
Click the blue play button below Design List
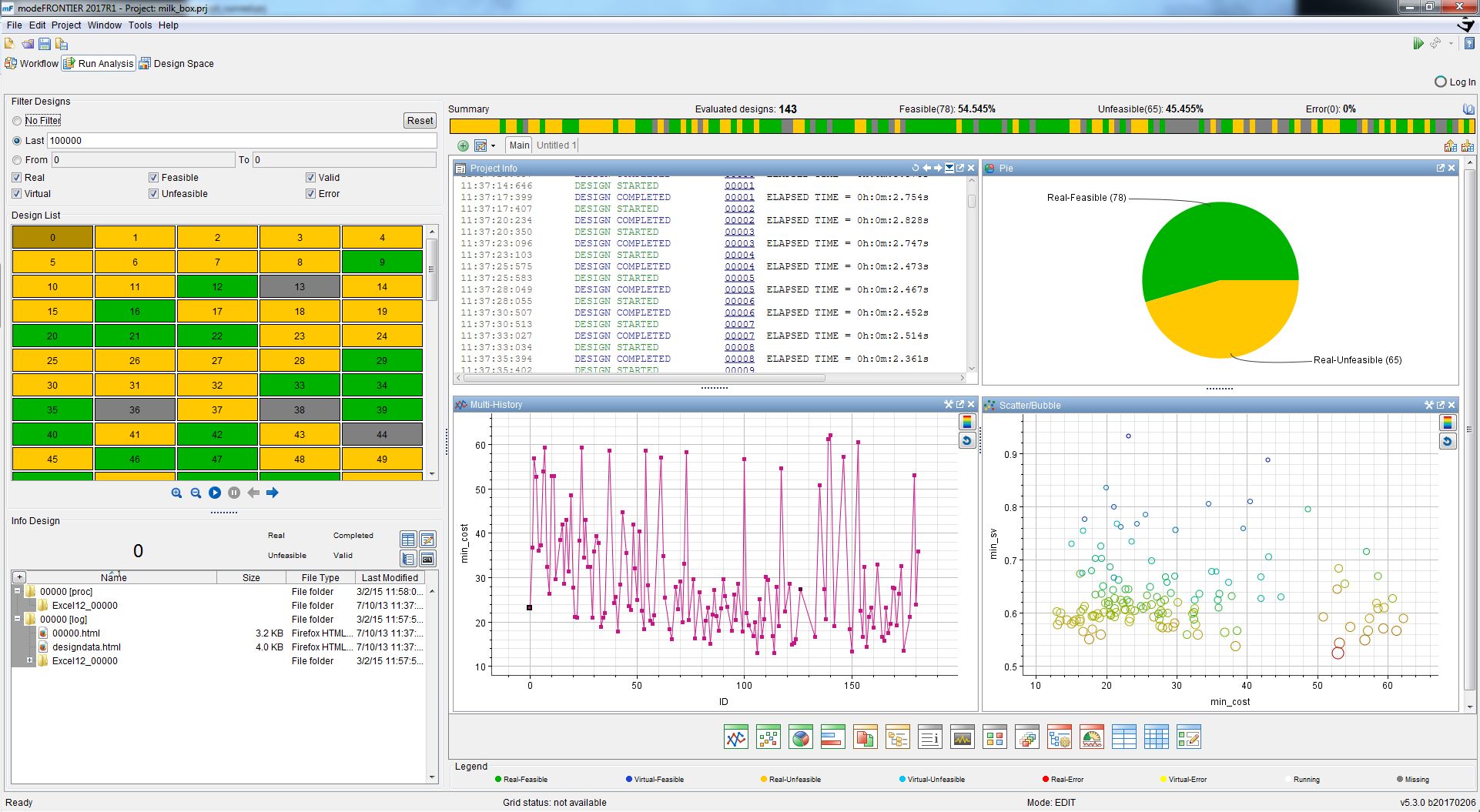click(x=215, y=493)
